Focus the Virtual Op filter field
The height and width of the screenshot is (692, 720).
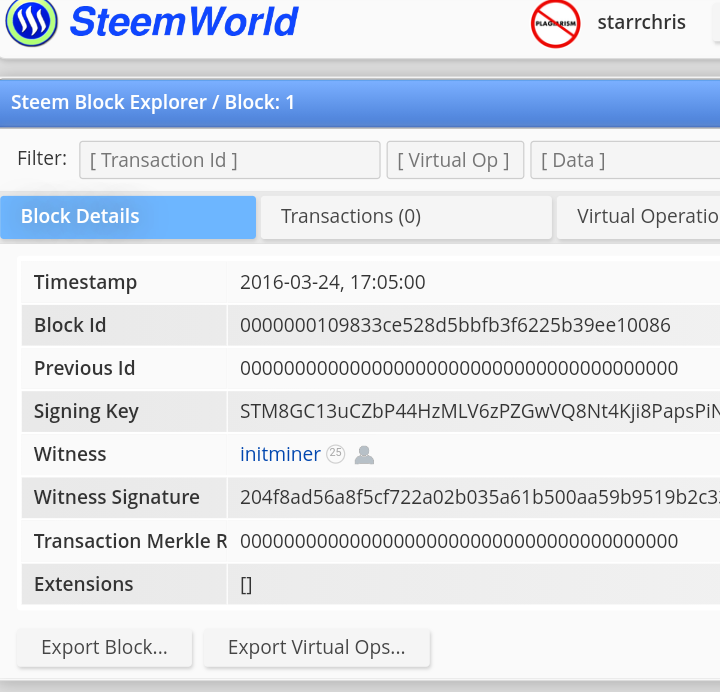[x=455, y=160]
